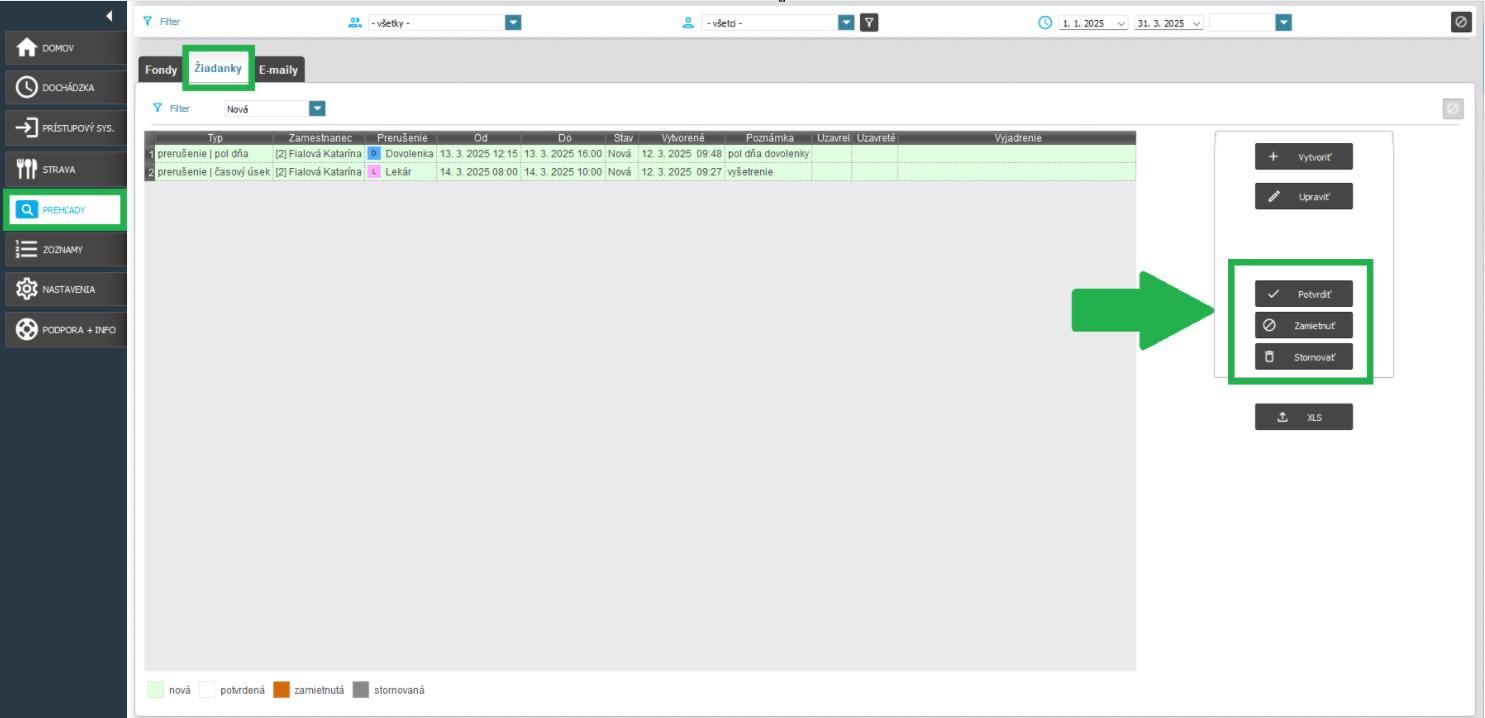Viewport: 1485px width, 718px height.
Task: Export the list with XLS button
Action: (x=1303, y=417)
